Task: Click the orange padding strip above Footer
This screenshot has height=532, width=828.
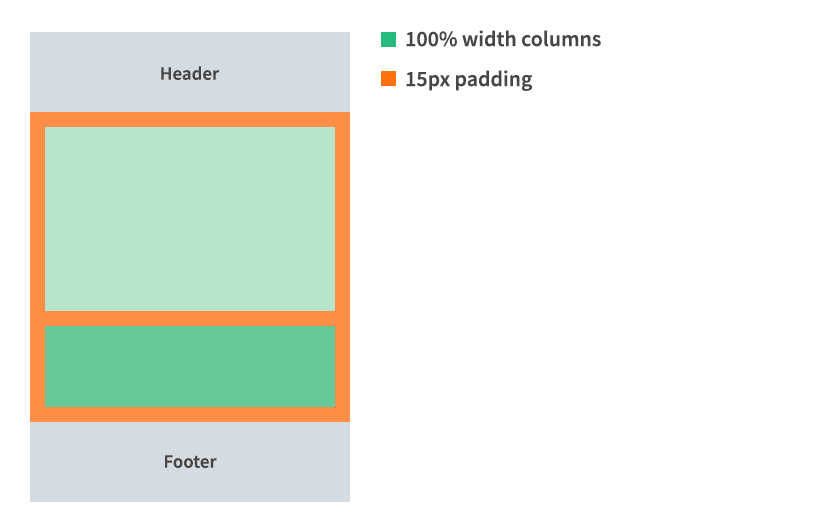Action: tap(190, 415)
